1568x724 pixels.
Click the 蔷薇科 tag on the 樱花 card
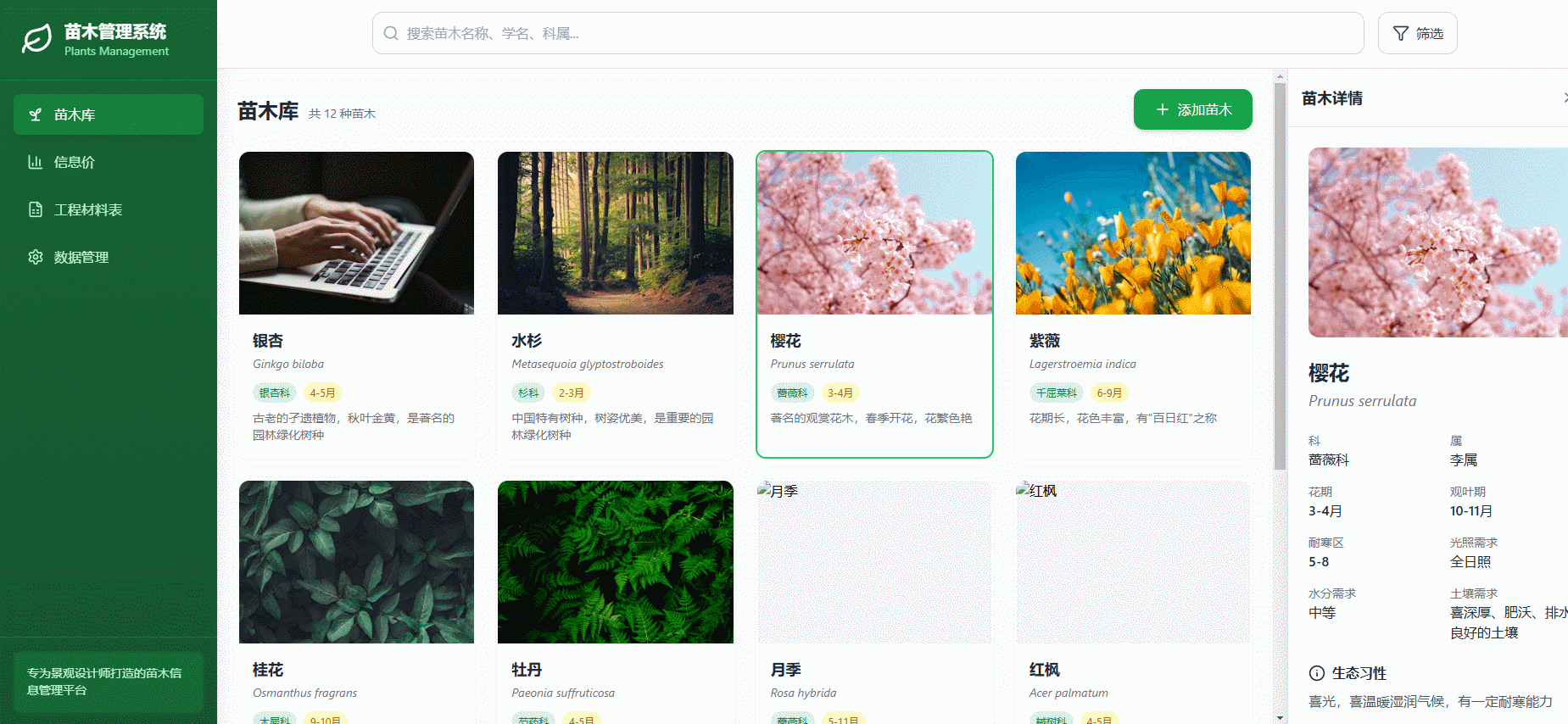pos(793,393)
